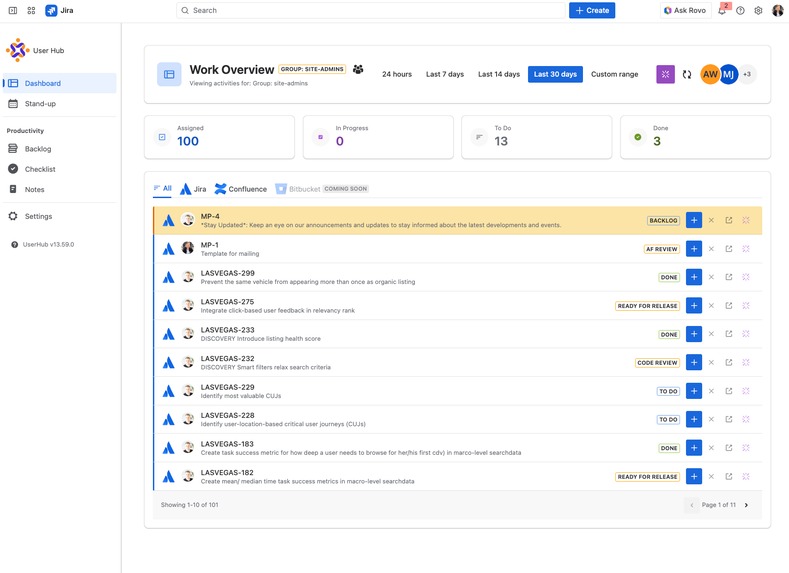789x573 pixels.
Task: Dismiss LASVEGAS-228 with X icon
Action: tap(711, 419)
